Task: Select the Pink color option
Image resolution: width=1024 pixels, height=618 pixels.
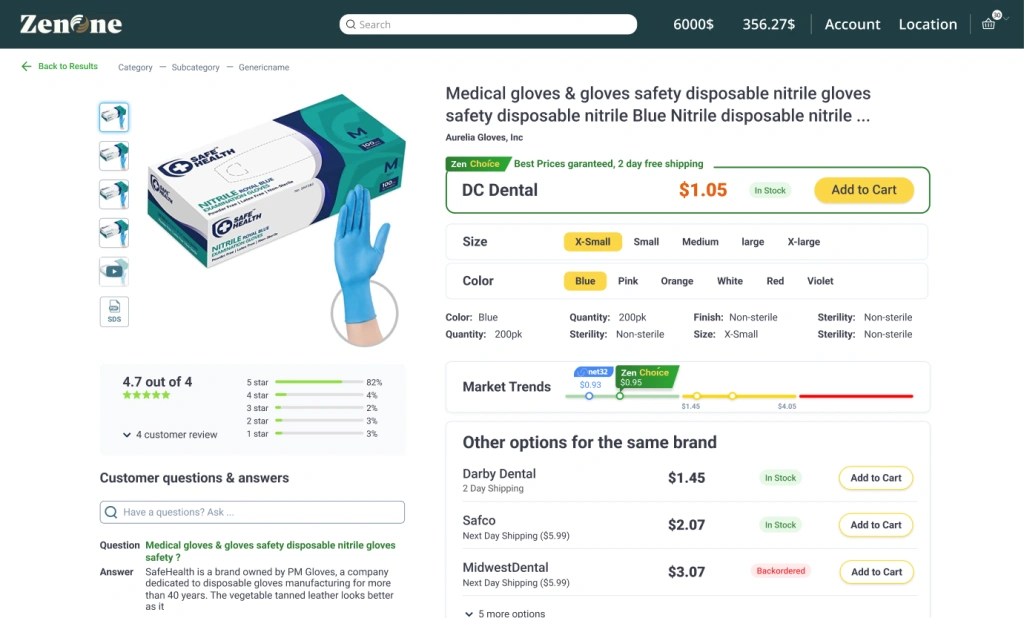Action: [x=628, y=281]
